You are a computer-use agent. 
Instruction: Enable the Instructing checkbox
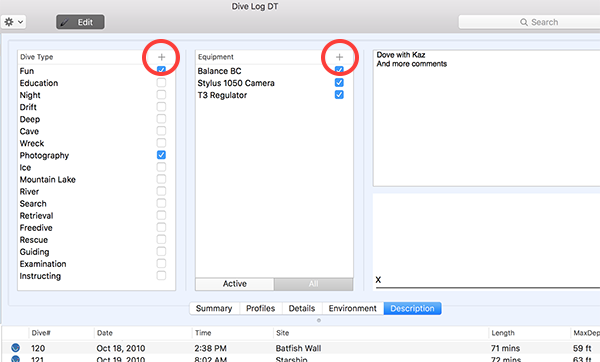click(x=161, y=276)
